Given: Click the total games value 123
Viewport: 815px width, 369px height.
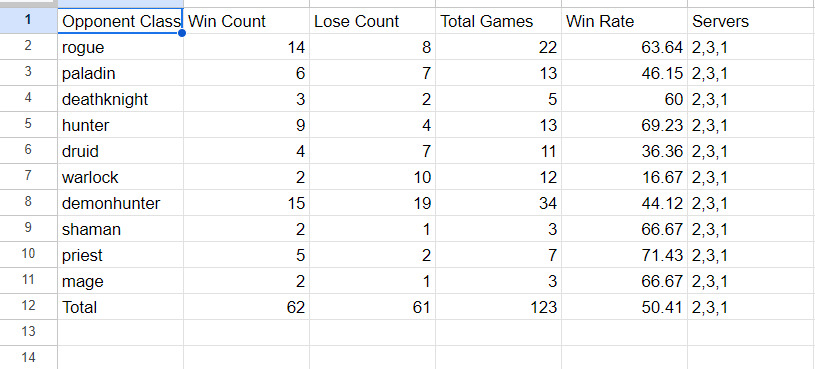Looking at the screenshot, I should pyautogui.click(x=498, y=307).
